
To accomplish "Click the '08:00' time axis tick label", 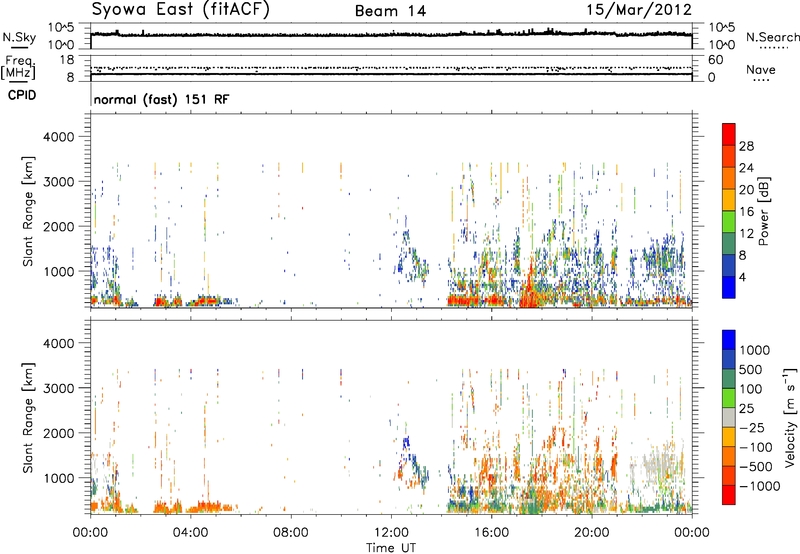I will [291, 533].
